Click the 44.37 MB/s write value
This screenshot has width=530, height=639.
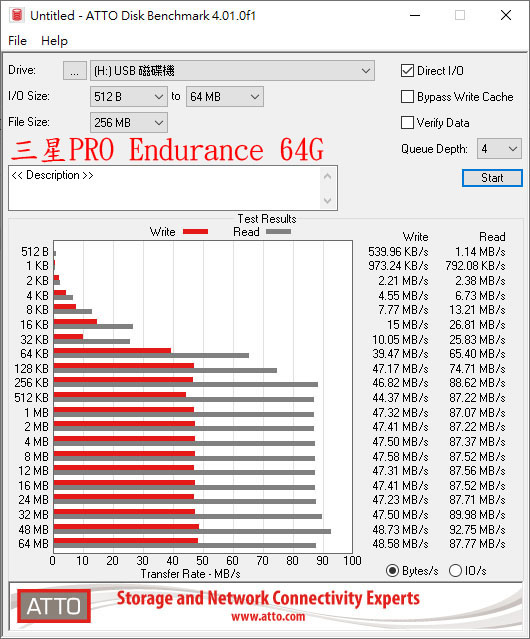point(400,398)
